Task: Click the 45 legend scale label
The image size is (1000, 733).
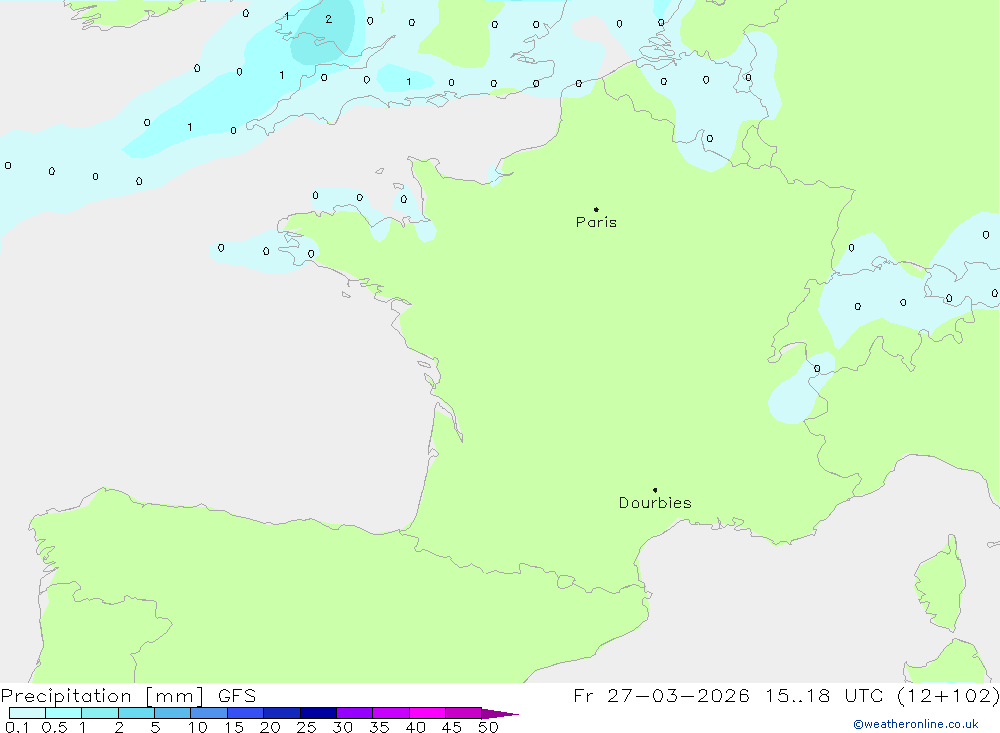Action: pyautogui.click(x=452, y=727)
